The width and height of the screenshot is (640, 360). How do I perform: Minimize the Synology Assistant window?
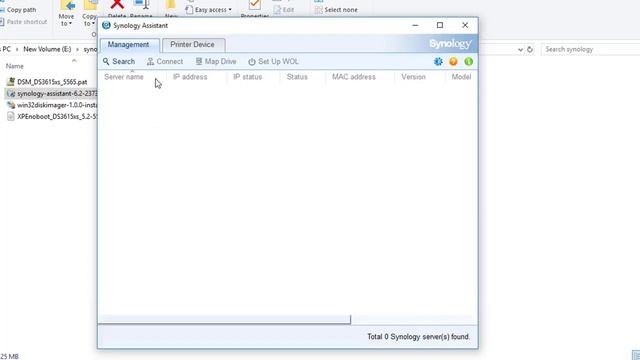(x=416, y=25)
